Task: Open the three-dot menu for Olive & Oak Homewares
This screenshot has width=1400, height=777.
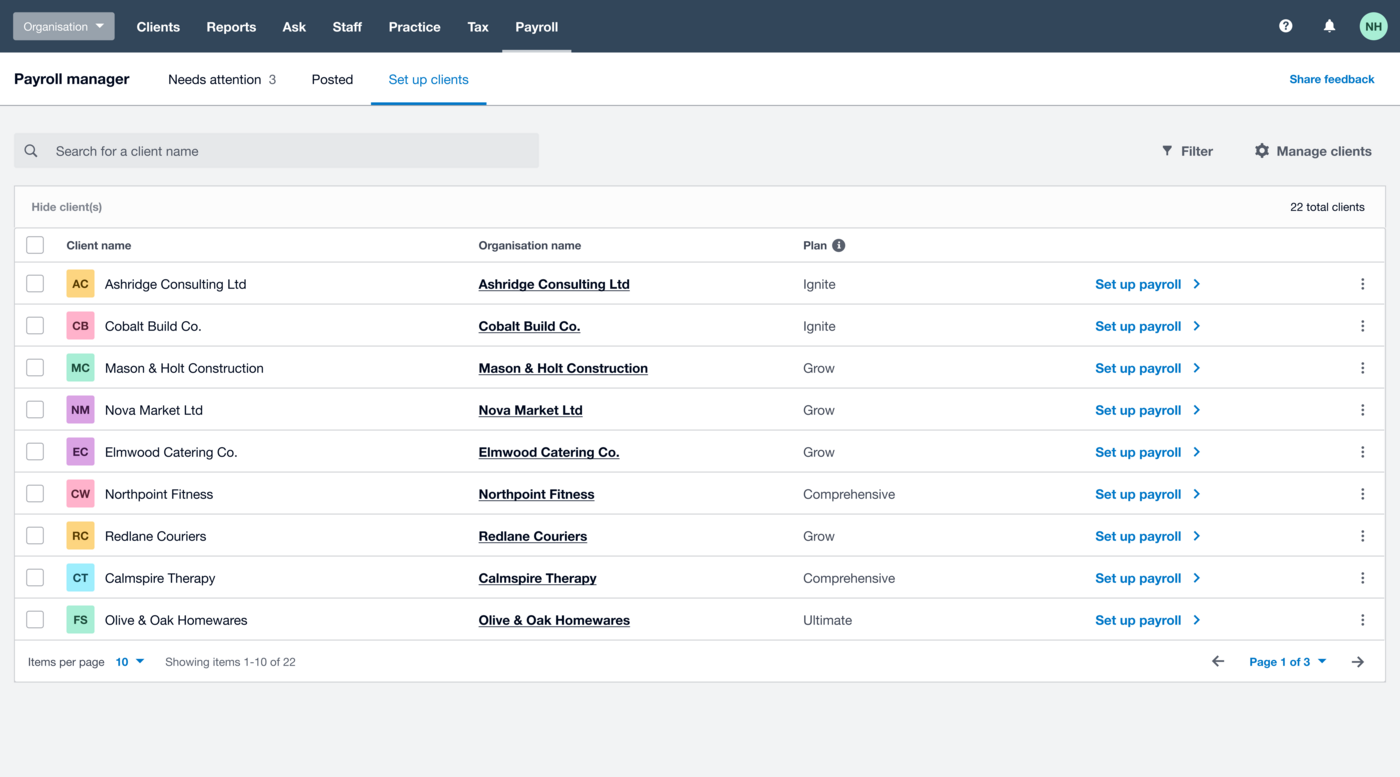Action: click(x=1362, y=620)
